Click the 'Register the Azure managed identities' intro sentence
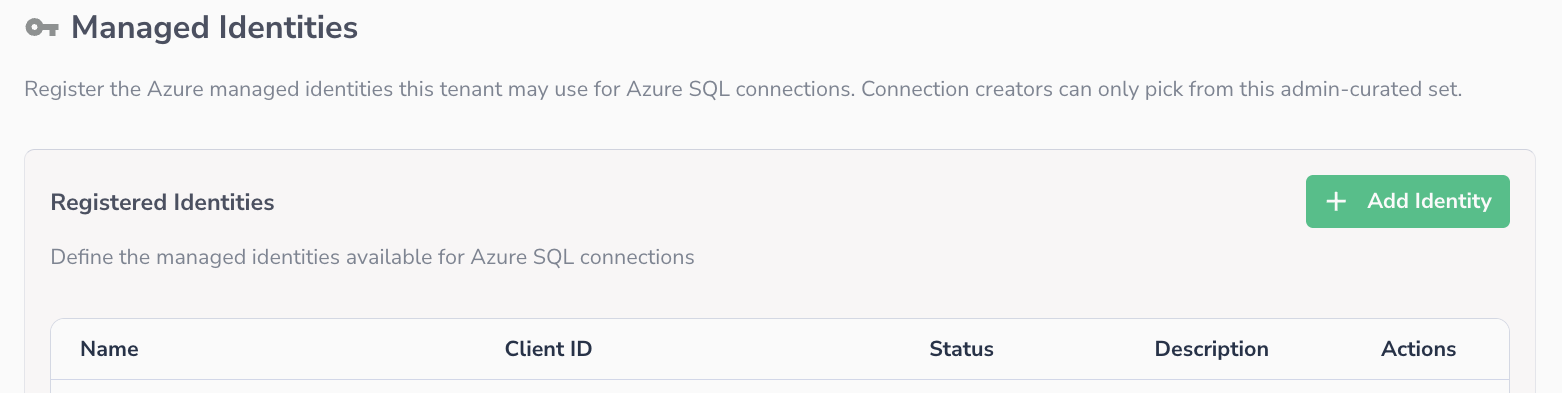The image size is (1562, 393). coord(440,89)
